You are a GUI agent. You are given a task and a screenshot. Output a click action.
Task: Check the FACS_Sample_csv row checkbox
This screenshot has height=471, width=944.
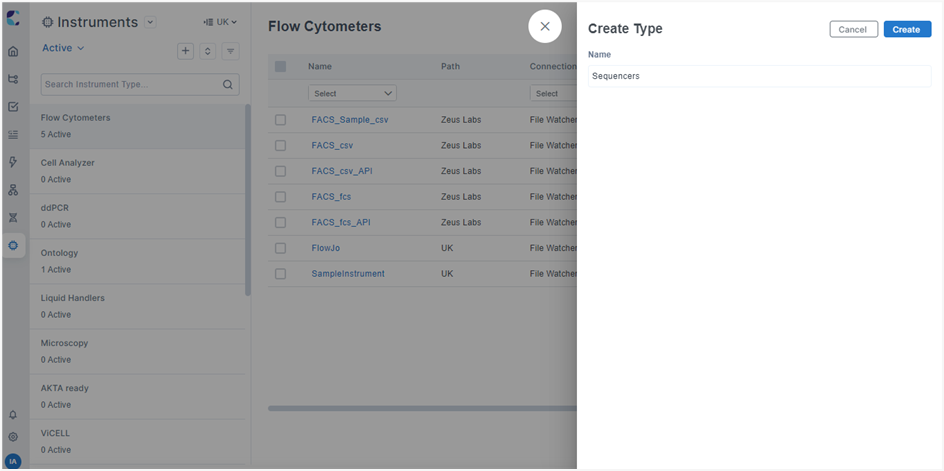click(x=281, y=120)
